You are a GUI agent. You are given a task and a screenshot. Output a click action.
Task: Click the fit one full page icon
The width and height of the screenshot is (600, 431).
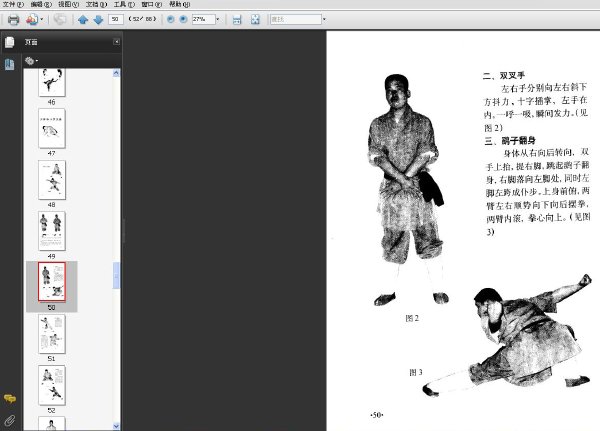coord(255,20)
